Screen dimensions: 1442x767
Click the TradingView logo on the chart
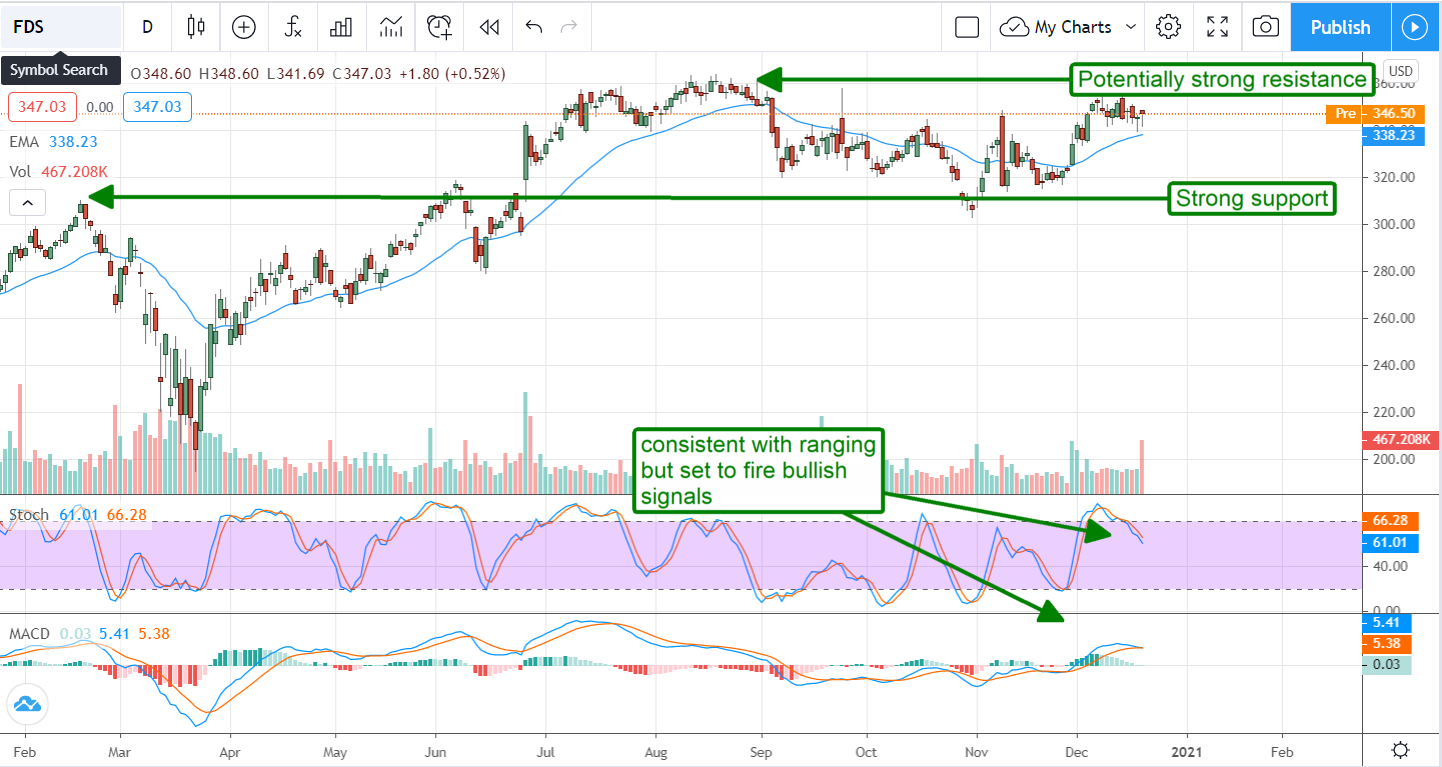click(x=27, y=704)
